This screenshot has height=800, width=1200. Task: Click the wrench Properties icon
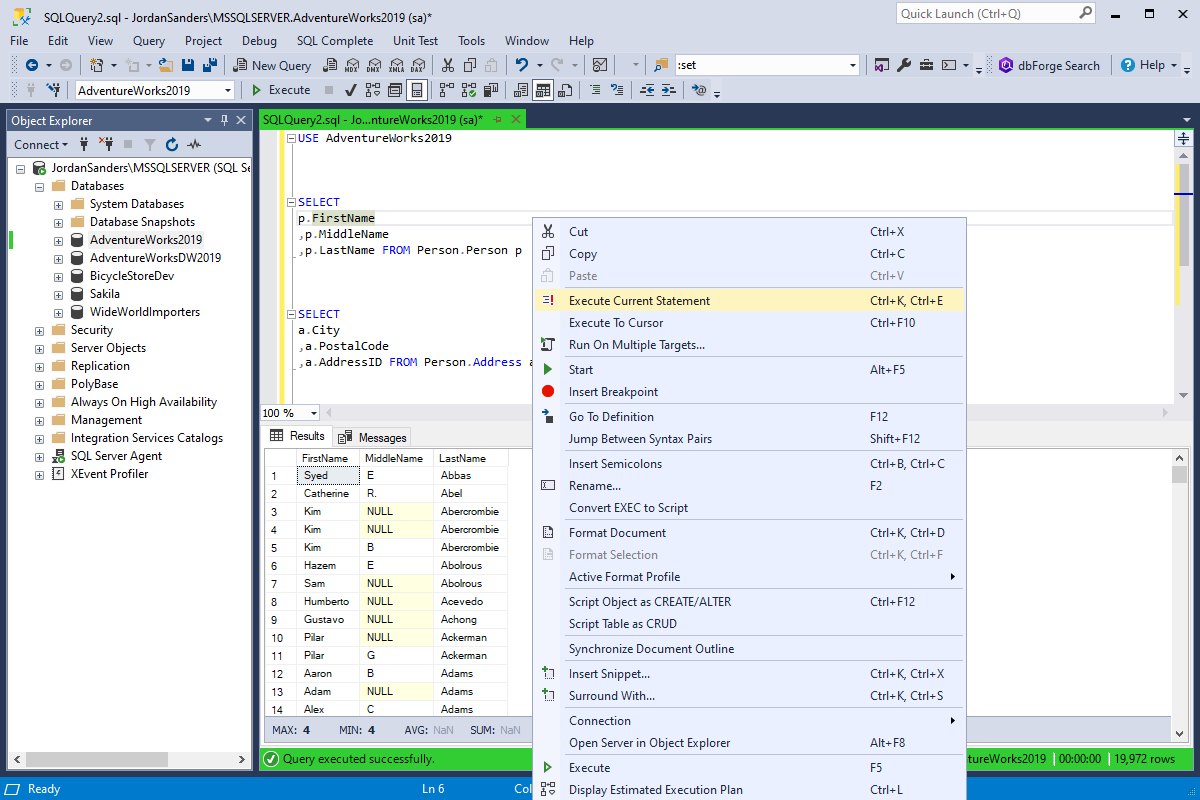point(904,65)
